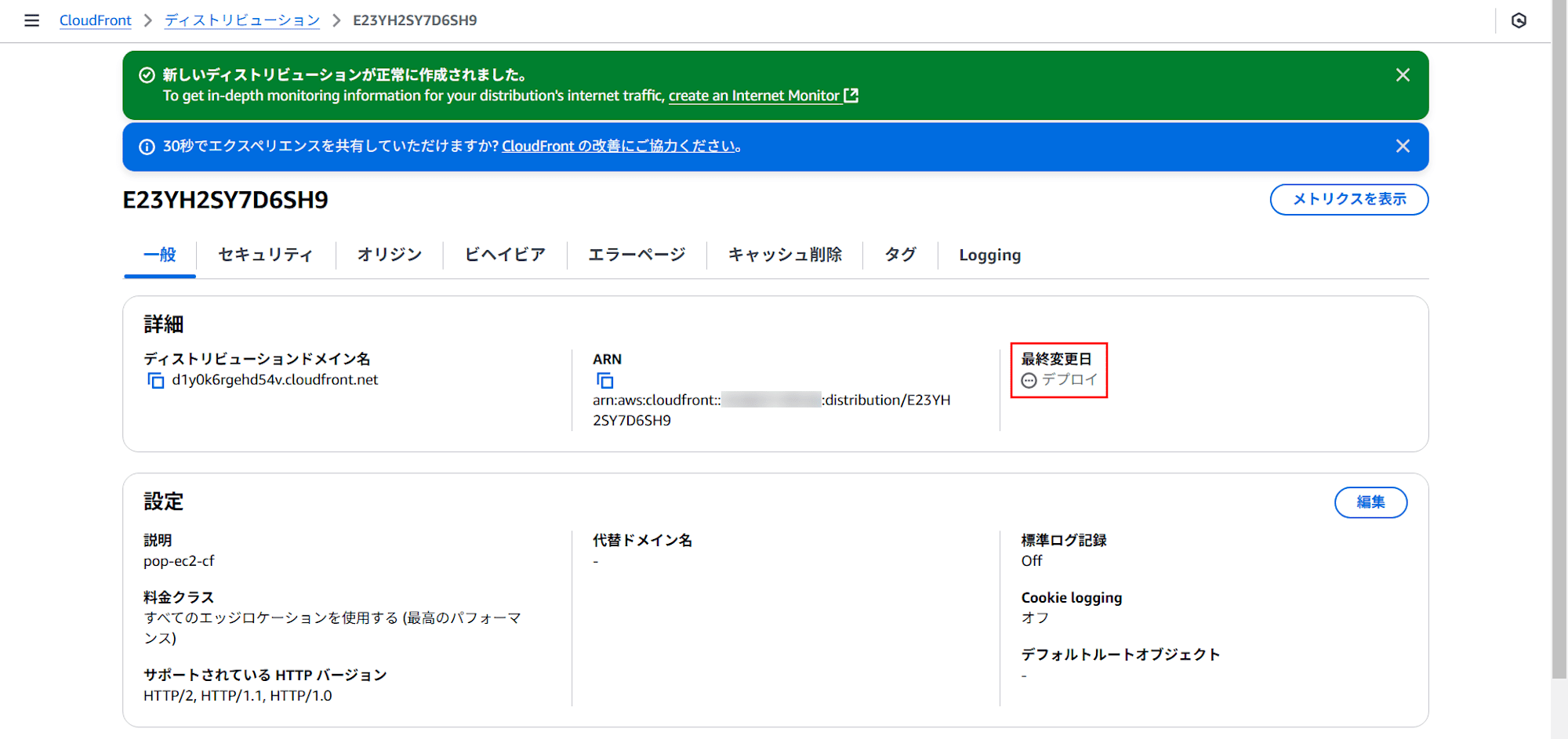
Task: Click the deploying status icon
Action: (1029, 381)
